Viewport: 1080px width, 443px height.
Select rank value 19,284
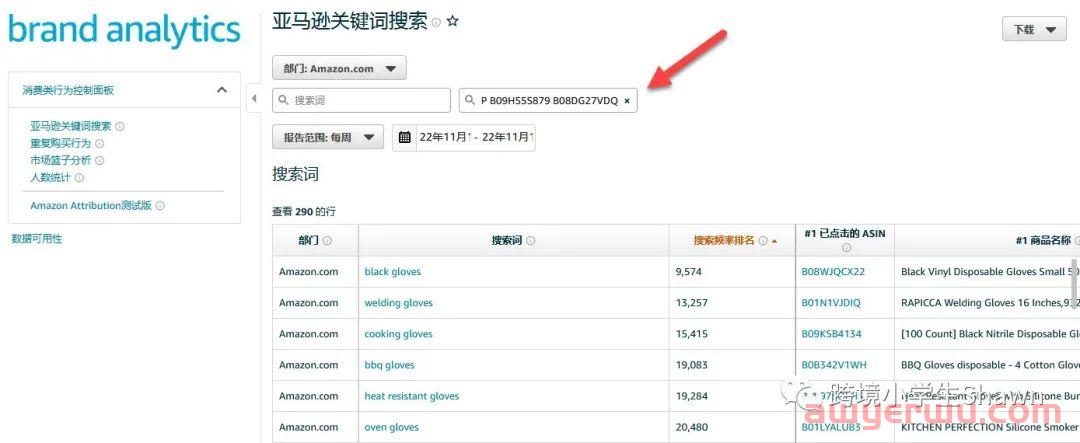point(692,396)
